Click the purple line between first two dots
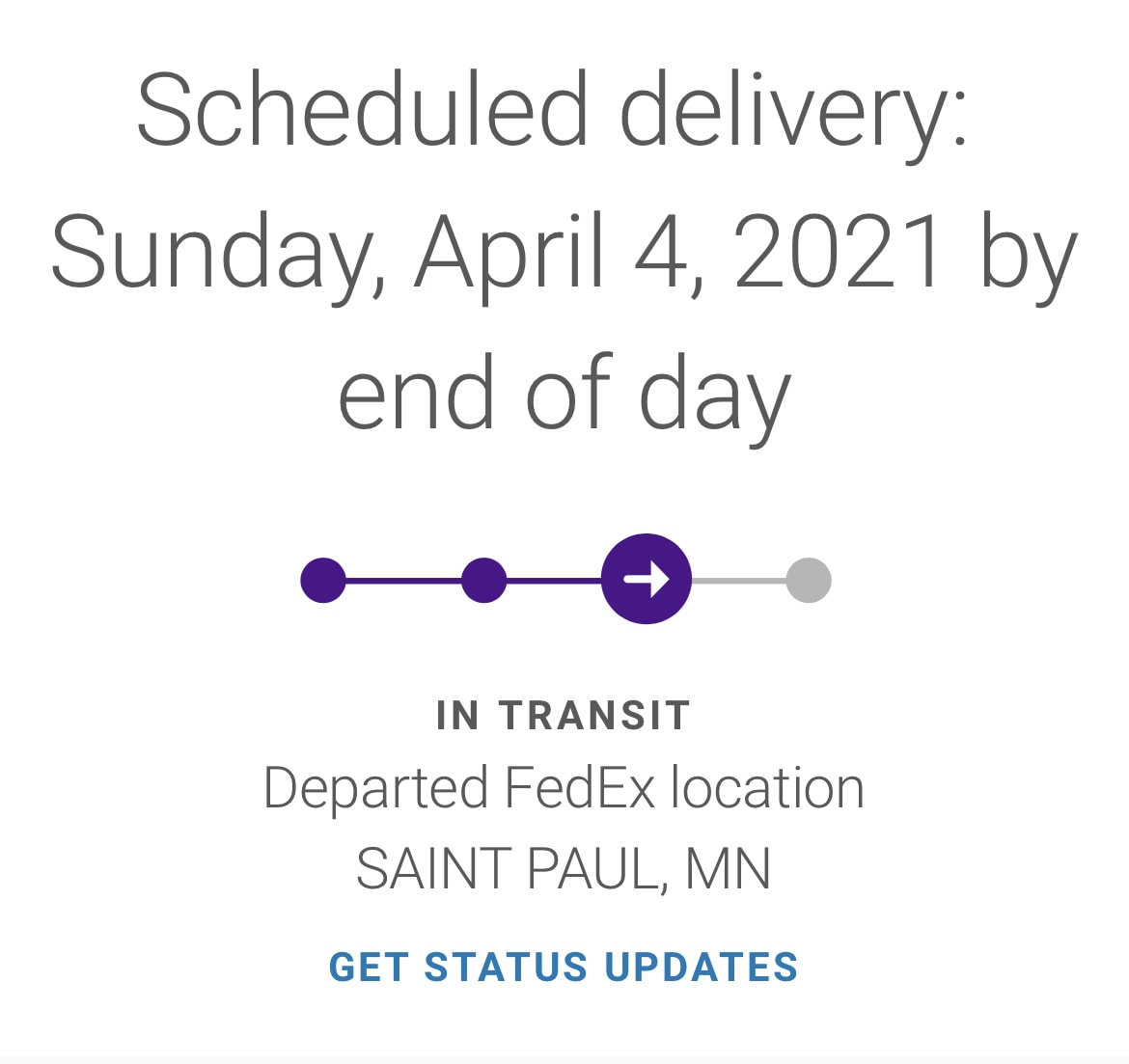1129x1064 pixels. click(403, 580)
